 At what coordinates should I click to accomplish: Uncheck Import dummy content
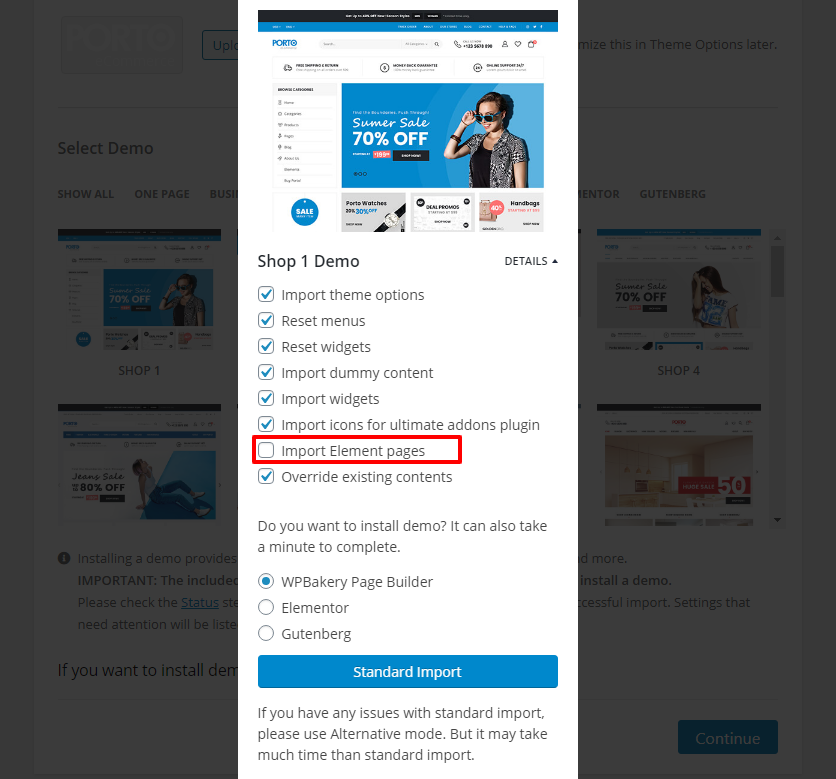point(266,372)
